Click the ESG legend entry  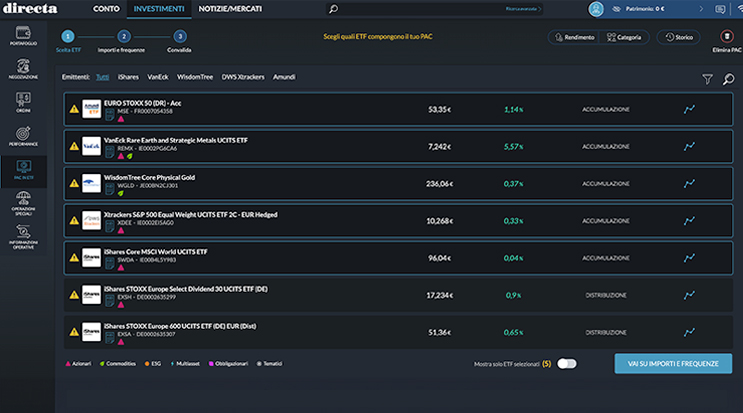point(153,364)
